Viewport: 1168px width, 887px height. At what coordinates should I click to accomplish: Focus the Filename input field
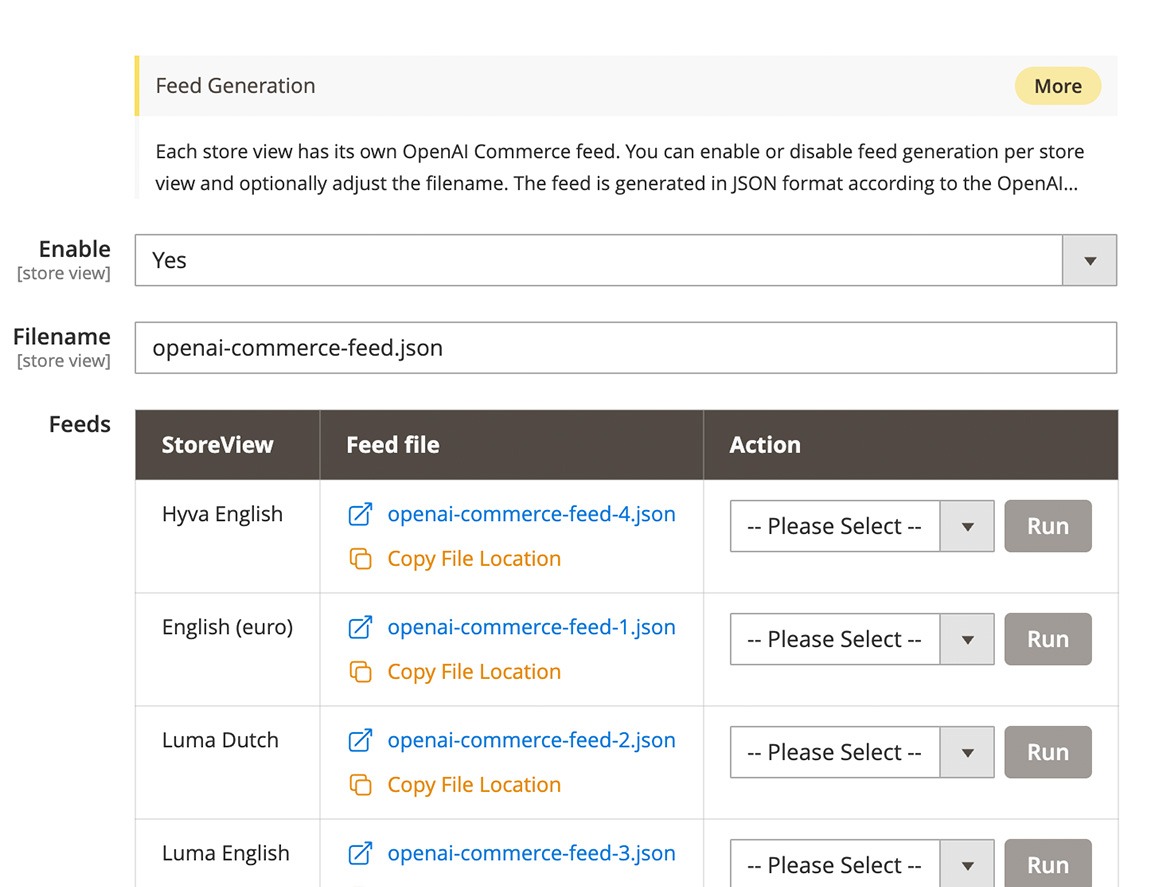pos(625,348)
